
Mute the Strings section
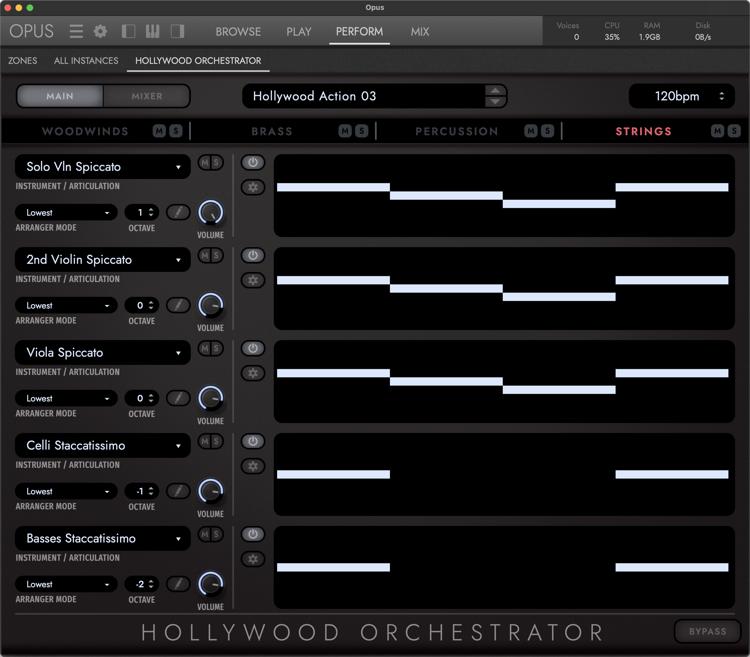pyautogui.click(x=717, y=131)
